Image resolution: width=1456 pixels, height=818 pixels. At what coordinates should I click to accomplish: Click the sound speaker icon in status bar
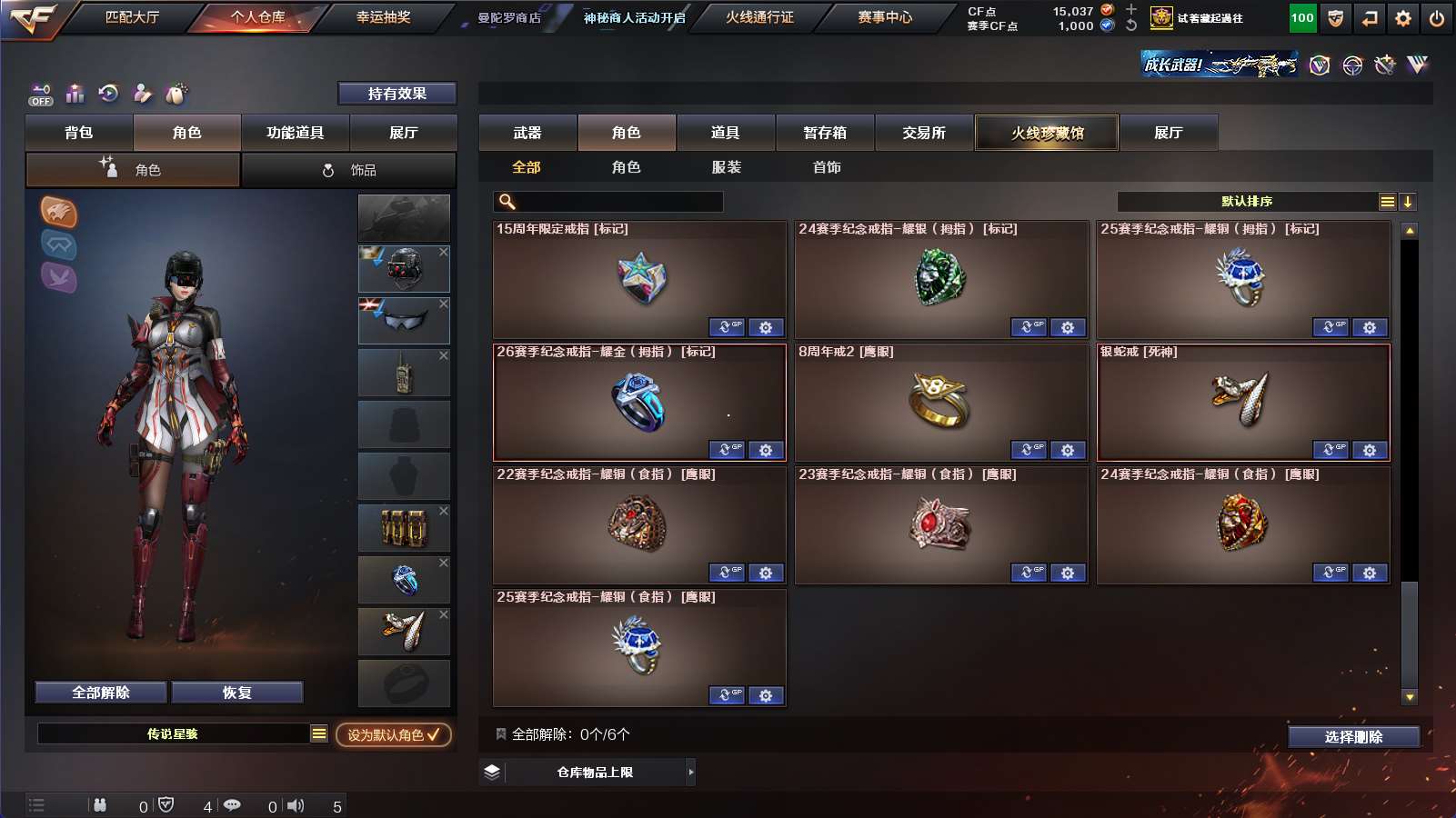pyautogui.click(x=296, y=805)
